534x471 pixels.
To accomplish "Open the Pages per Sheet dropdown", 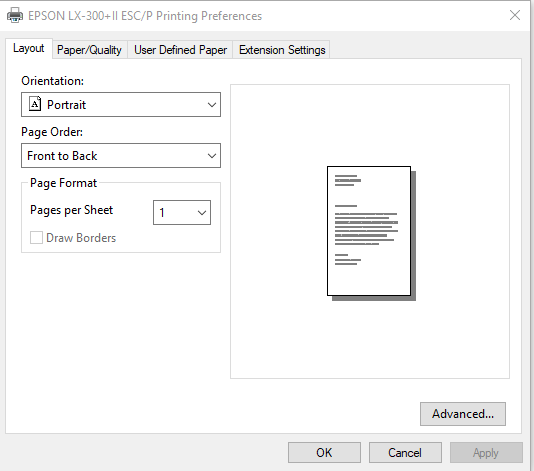I will pos(182,213).
